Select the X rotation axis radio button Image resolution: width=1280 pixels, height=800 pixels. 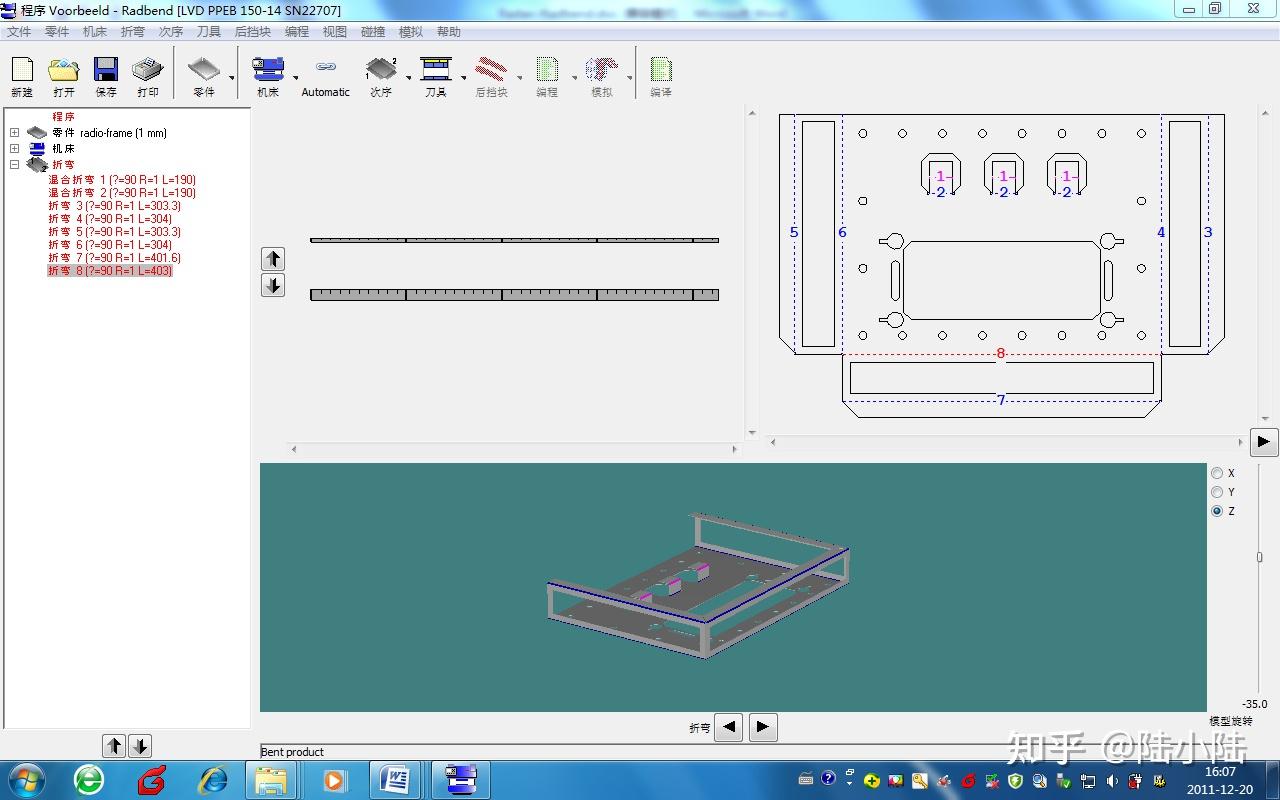pyautogui.click(x=1217, y=473)
